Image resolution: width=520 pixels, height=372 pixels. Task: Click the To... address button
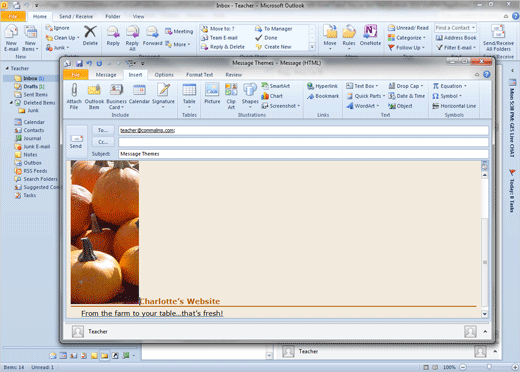pos(103,130)
